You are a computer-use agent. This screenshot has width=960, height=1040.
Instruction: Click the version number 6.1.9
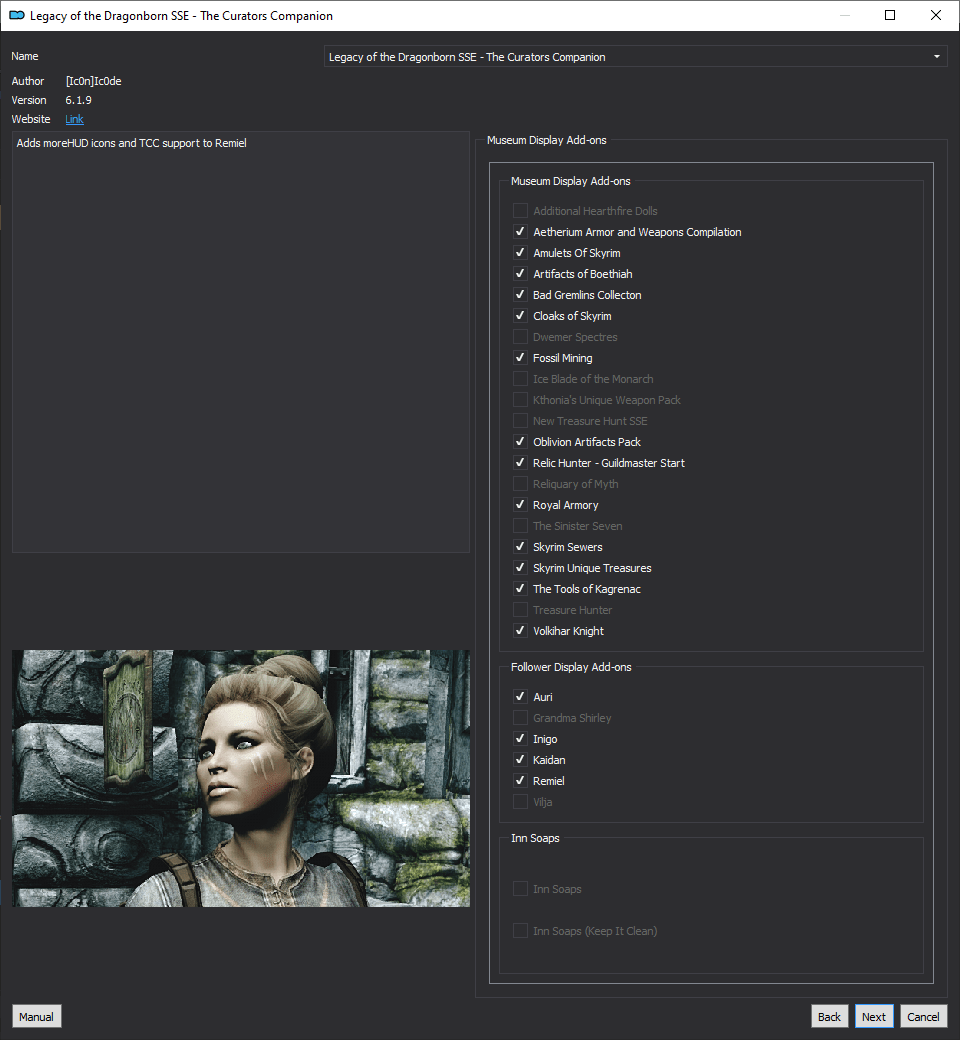coord(78,100)
